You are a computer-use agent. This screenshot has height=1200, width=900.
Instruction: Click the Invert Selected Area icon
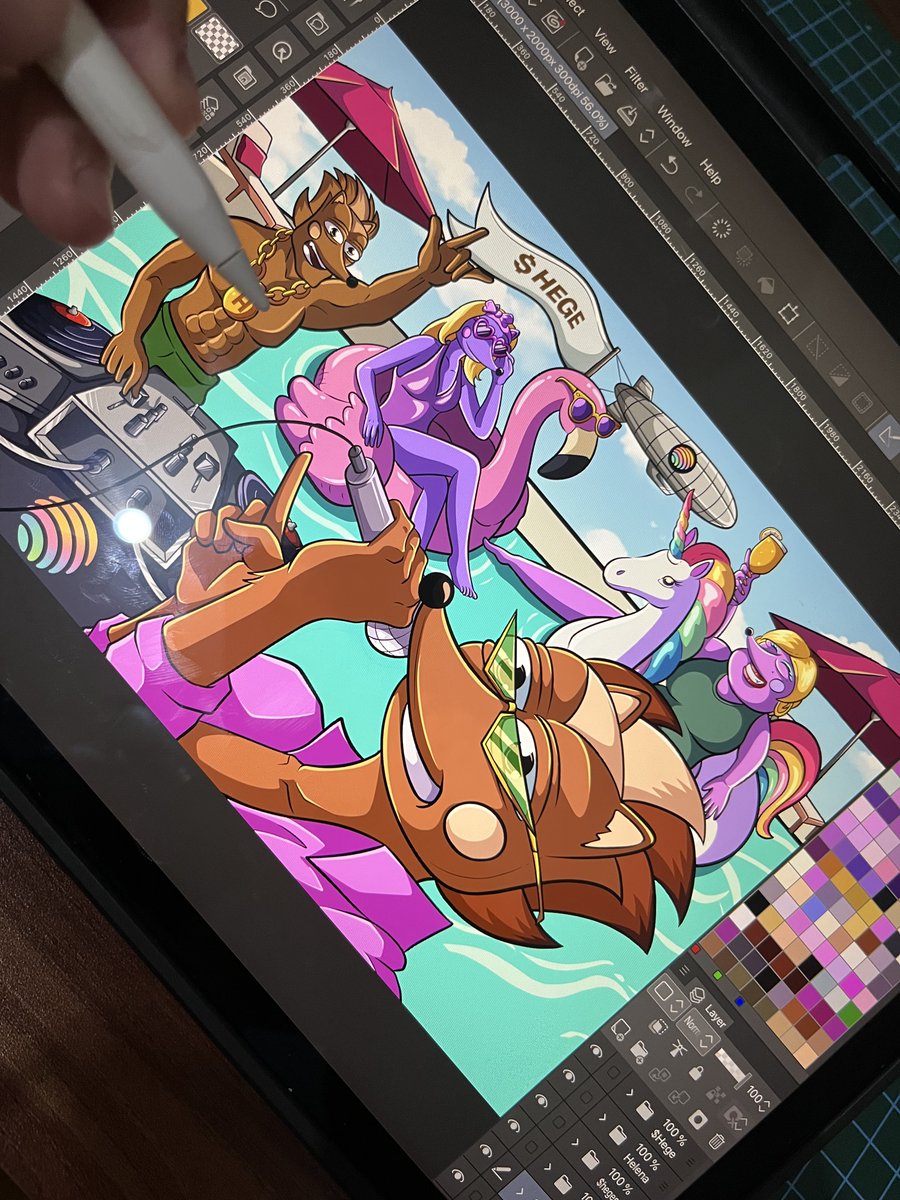click(839, 375)
